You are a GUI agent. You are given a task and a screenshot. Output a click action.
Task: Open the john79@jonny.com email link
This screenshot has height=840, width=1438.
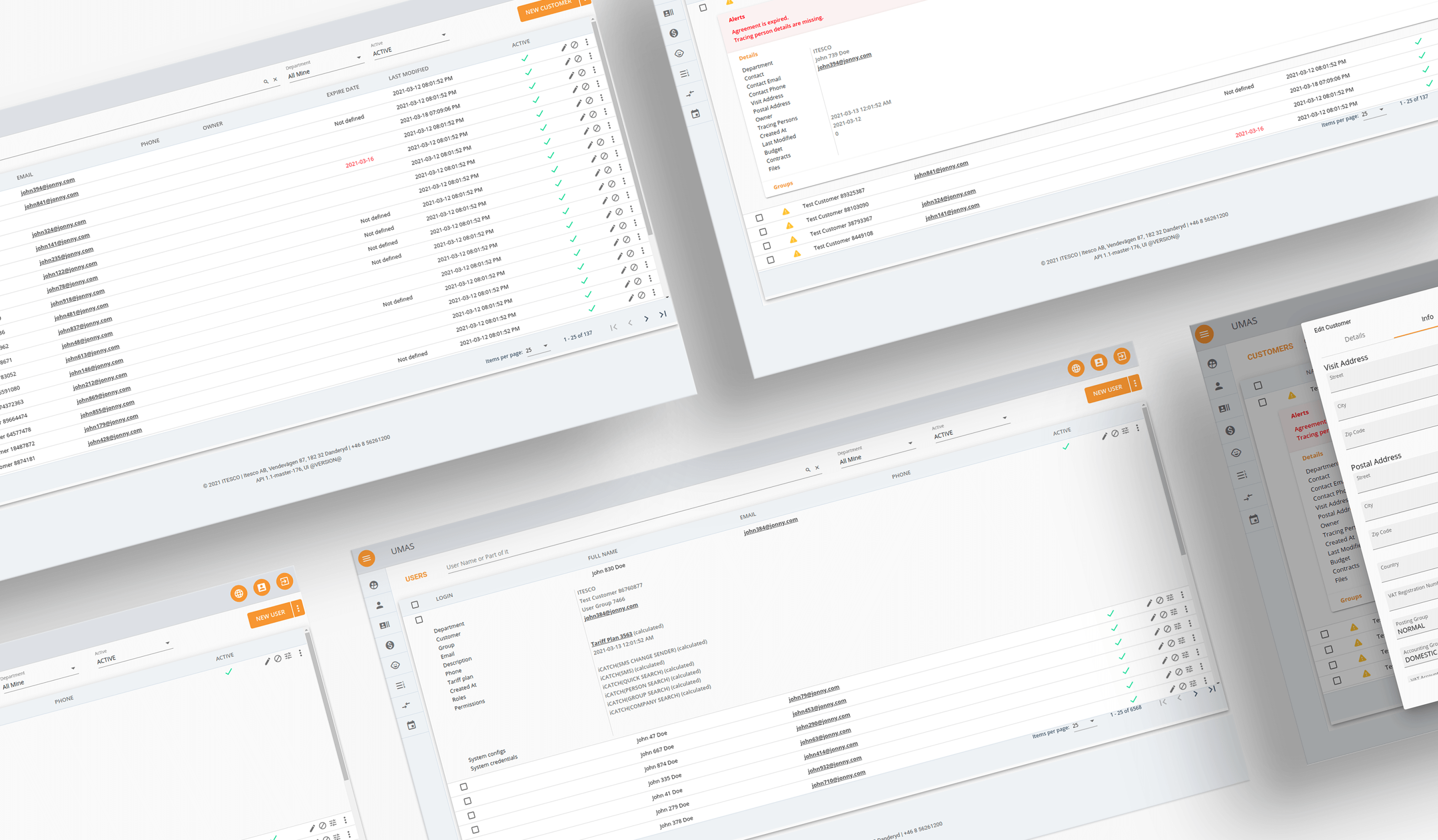coord(814,693)
